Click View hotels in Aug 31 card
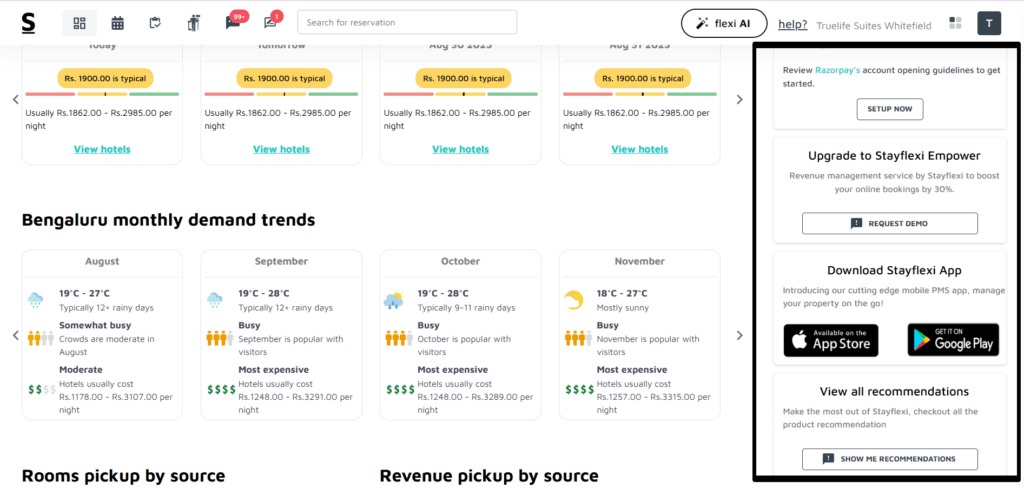Viewport: 1024px width, 488px height. pos(639,149)
